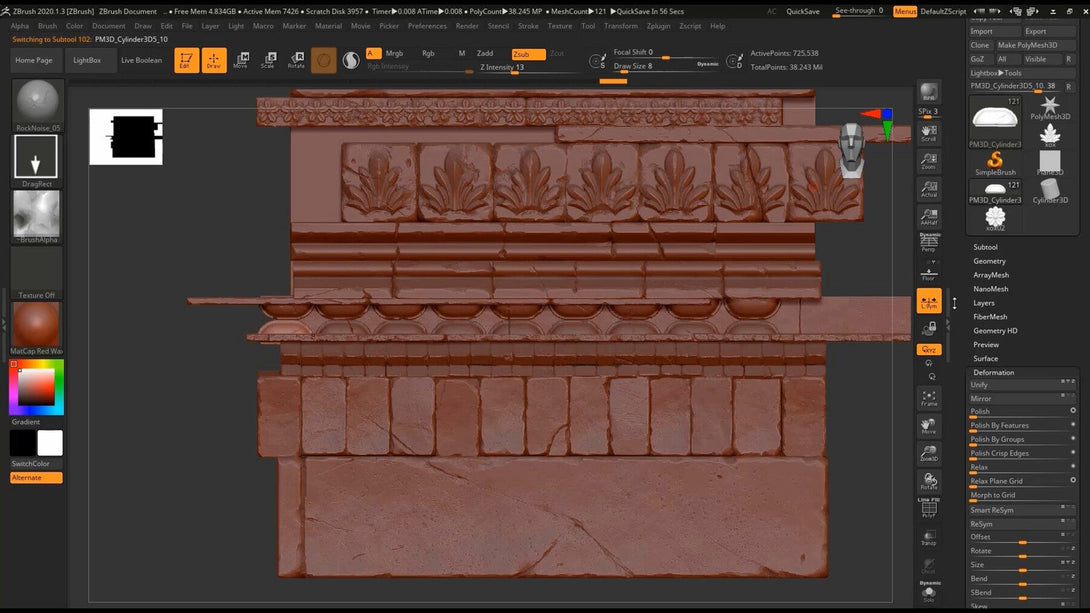The image size is (1090, 613).
Task: Select the Move gizmo icon in top toolbar
Action: pyautogui.click(x=241, y=60)
